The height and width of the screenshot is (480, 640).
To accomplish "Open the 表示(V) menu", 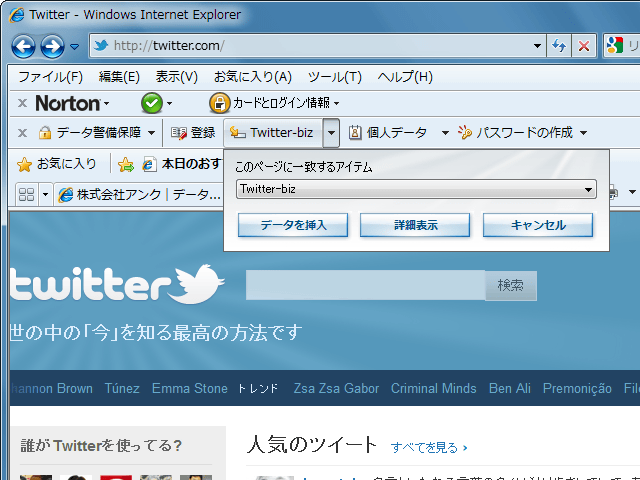I will click(x=176, y=77).
